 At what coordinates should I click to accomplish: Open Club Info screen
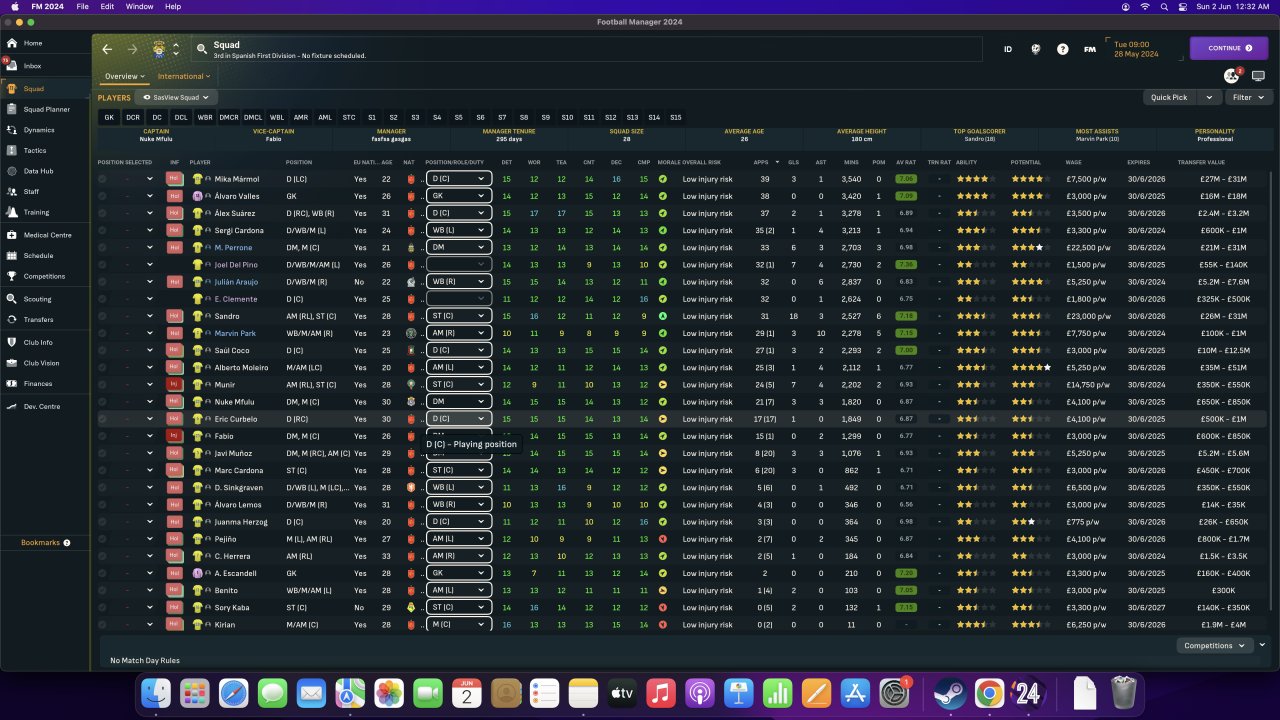[38, 342]
